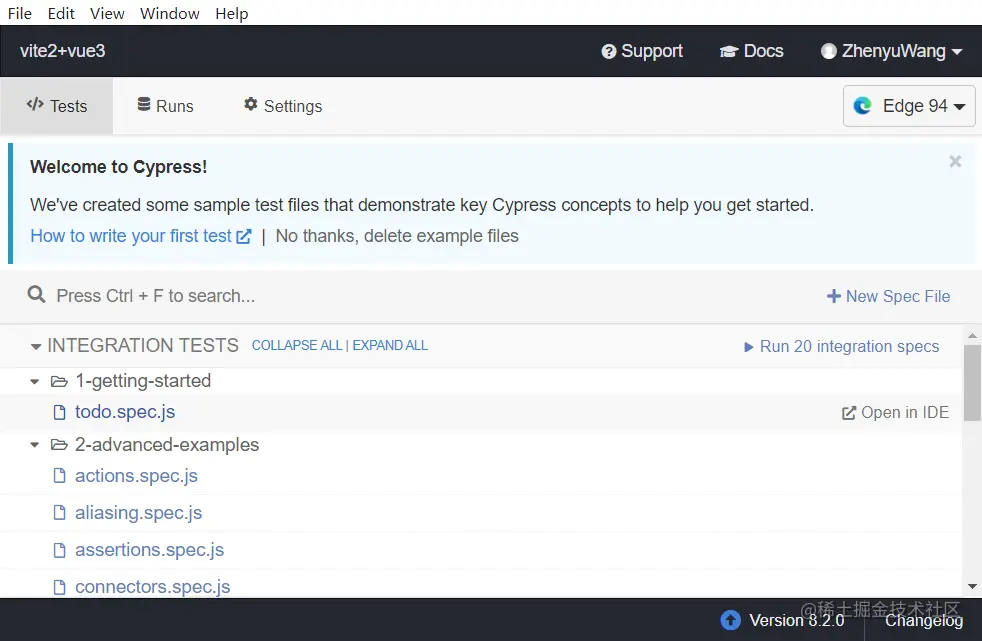Image resolution: width=982 pixels, height=641 pixels.
Task: Open connectors.spec.js
Action: pos(153,587)
